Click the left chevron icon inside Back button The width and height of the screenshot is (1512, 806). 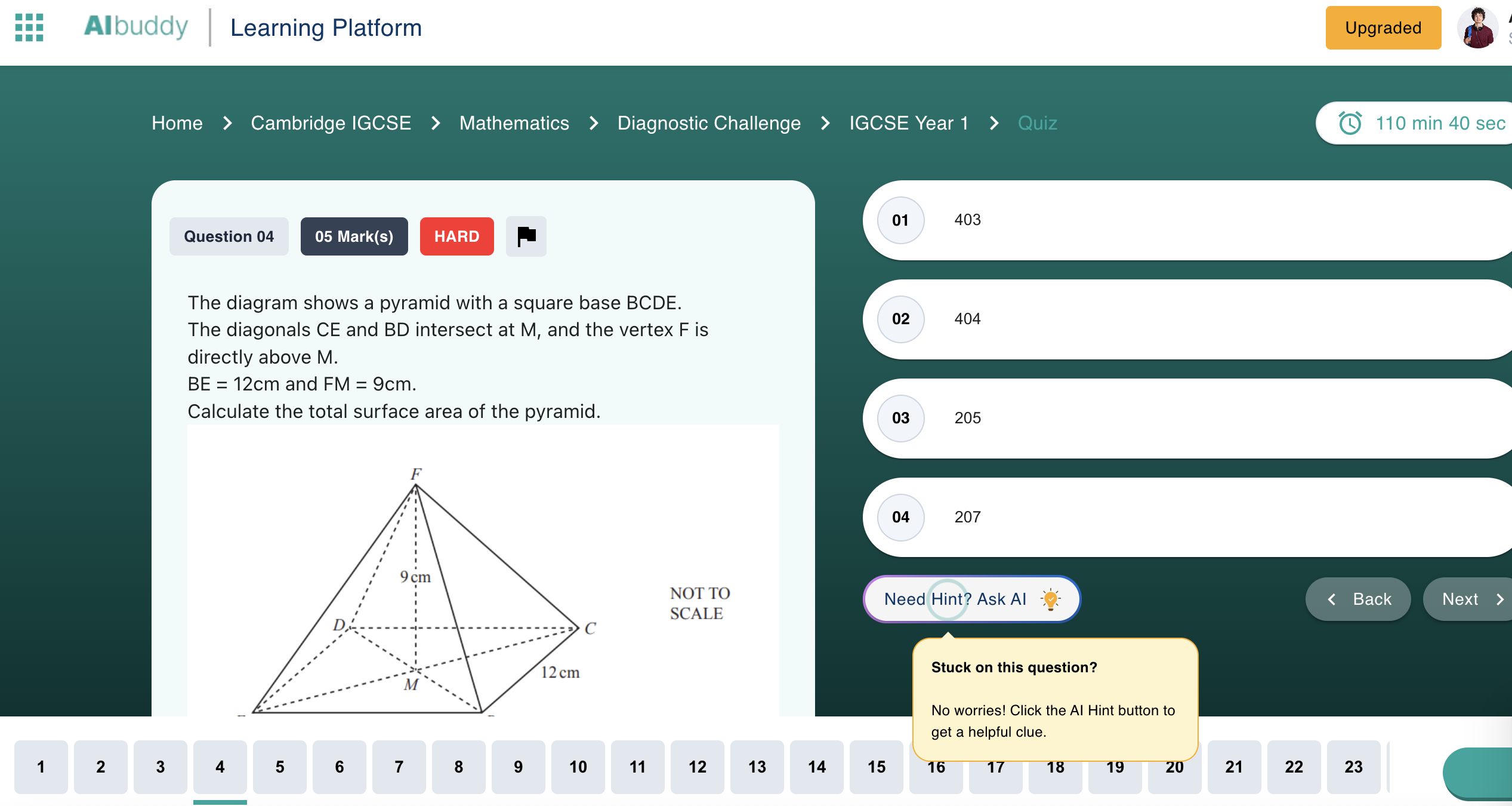click(1331, 599)
